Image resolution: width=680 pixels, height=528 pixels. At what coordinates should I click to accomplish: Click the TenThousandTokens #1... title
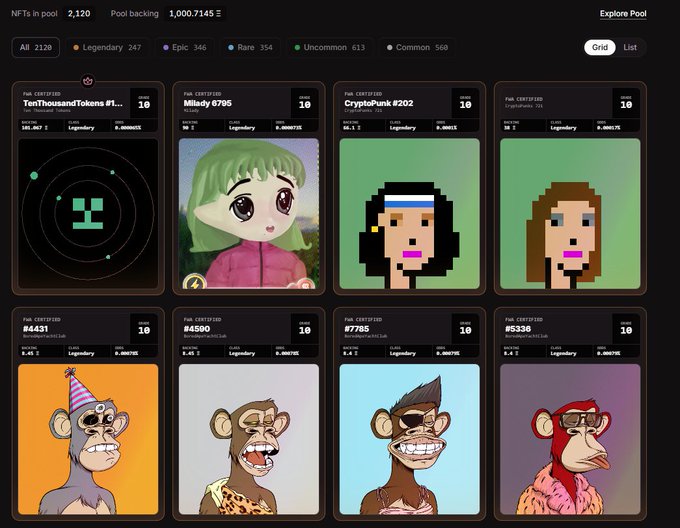(73, 103)
